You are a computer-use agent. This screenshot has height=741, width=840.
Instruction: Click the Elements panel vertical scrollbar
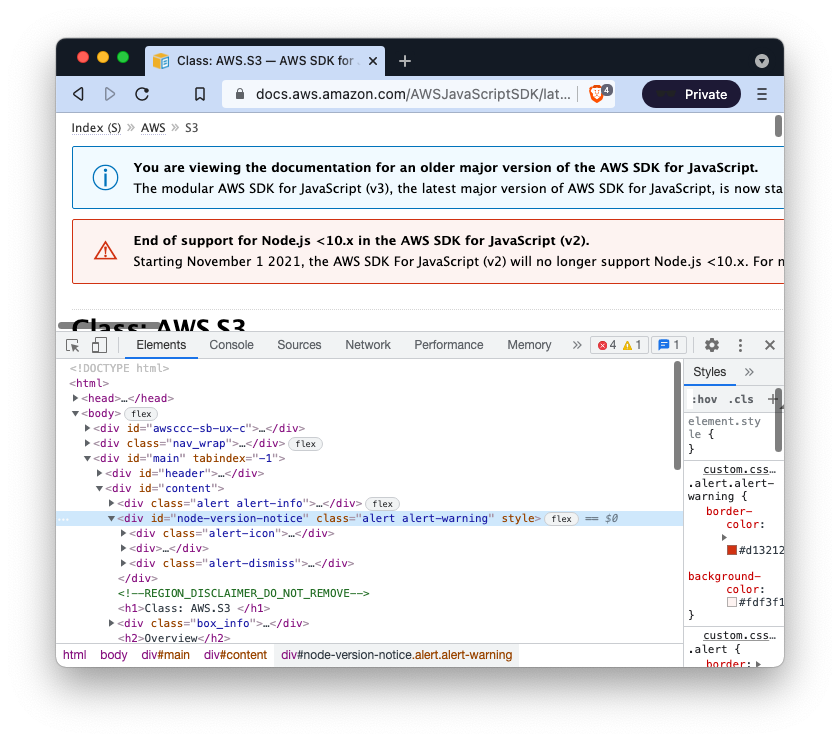pos(678,416)
